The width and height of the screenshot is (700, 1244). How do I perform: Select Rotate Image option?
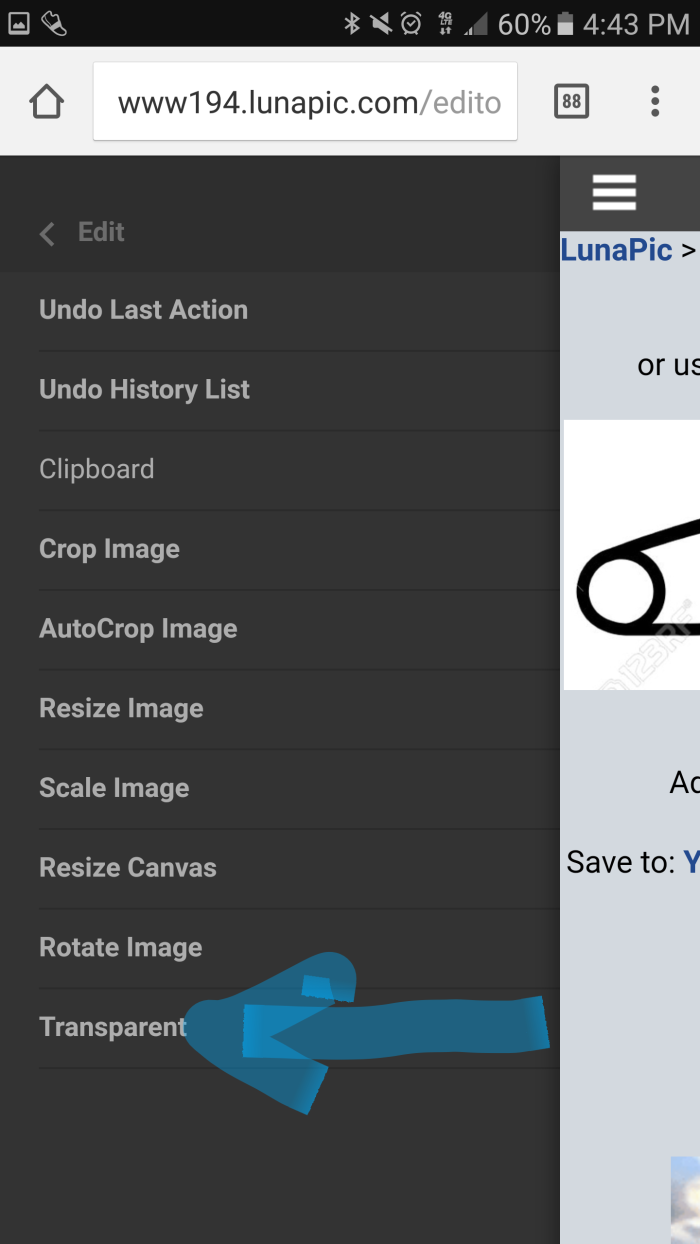point(120,948)
